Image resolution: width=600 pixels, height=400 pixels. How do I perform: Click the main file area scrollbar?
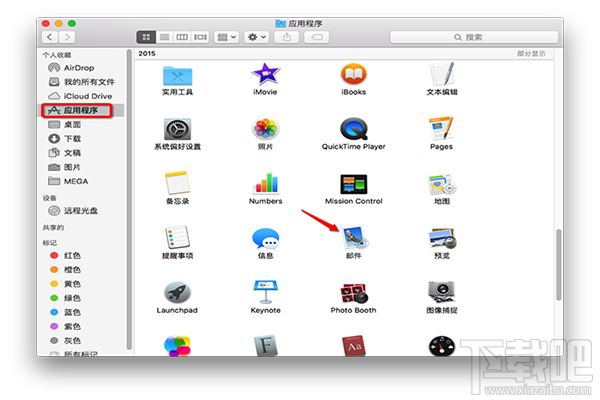pyautogui.click(x=559, y=265)
